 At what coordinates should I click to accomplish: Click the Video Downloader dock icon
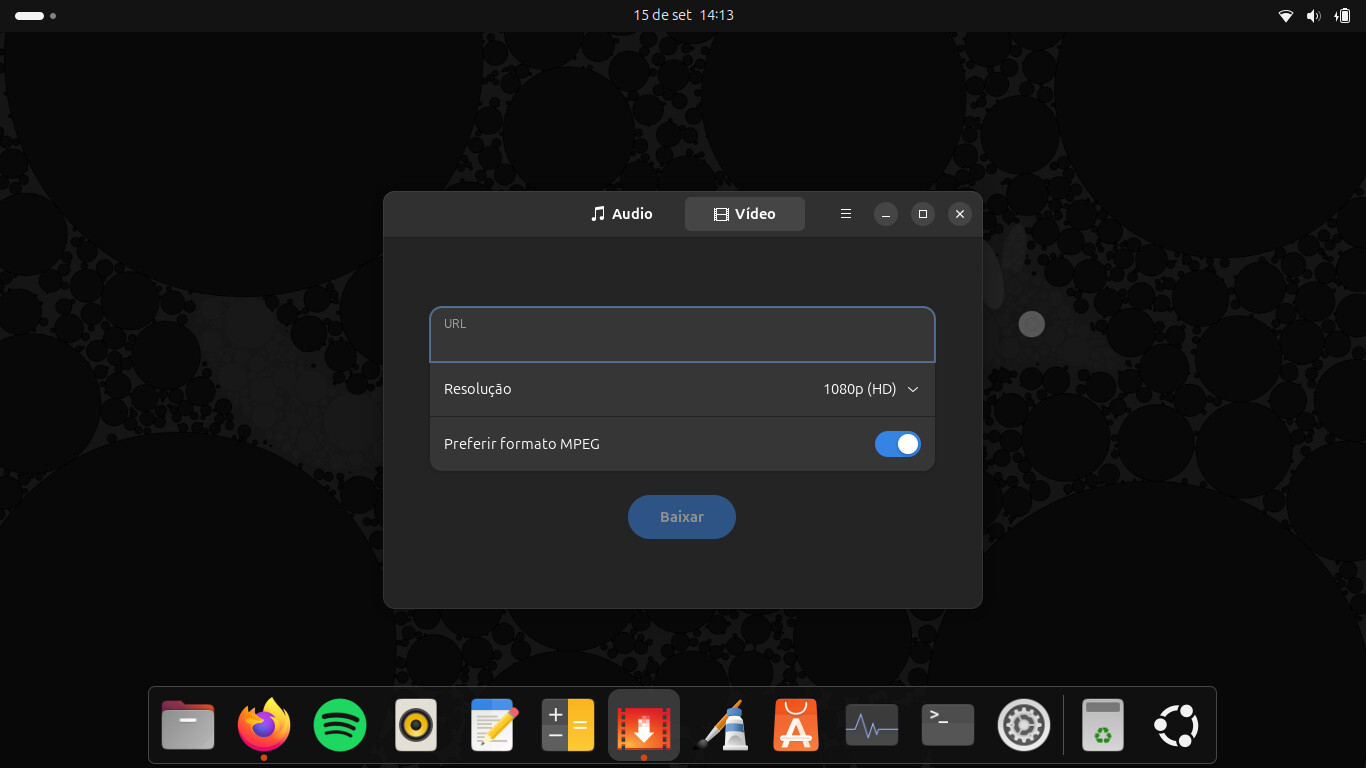(x=644, y=725)
